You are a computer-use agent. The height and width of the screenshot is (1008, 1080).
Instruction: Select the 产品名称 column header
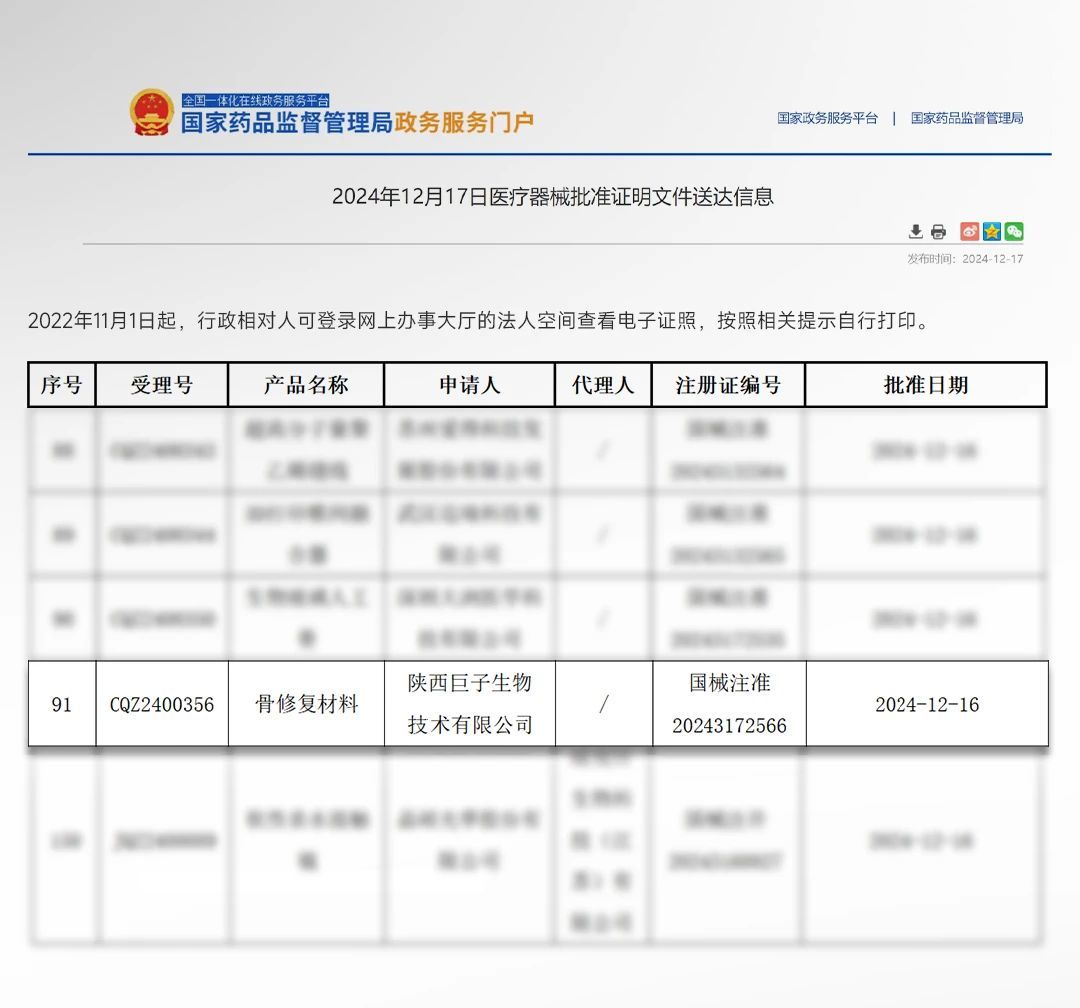tap(306, 385)
